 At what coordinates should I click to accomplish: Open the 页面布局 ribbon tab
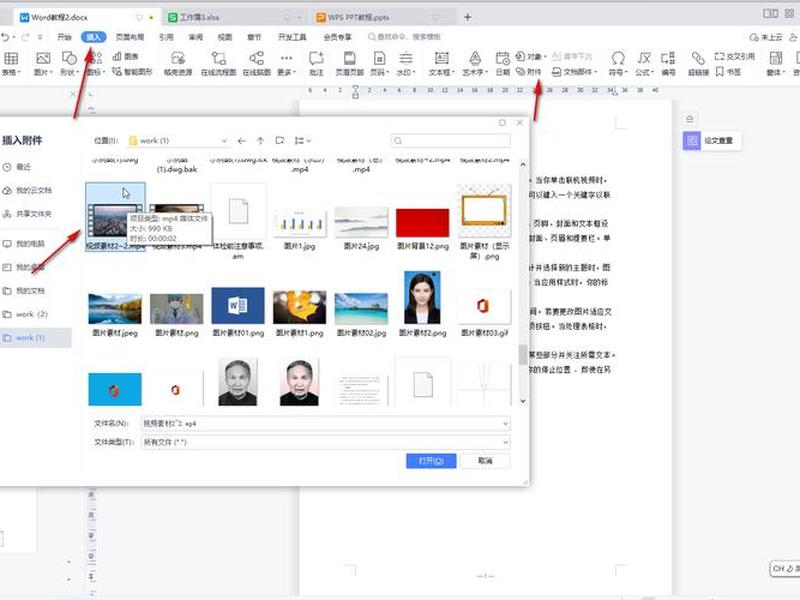130,37
